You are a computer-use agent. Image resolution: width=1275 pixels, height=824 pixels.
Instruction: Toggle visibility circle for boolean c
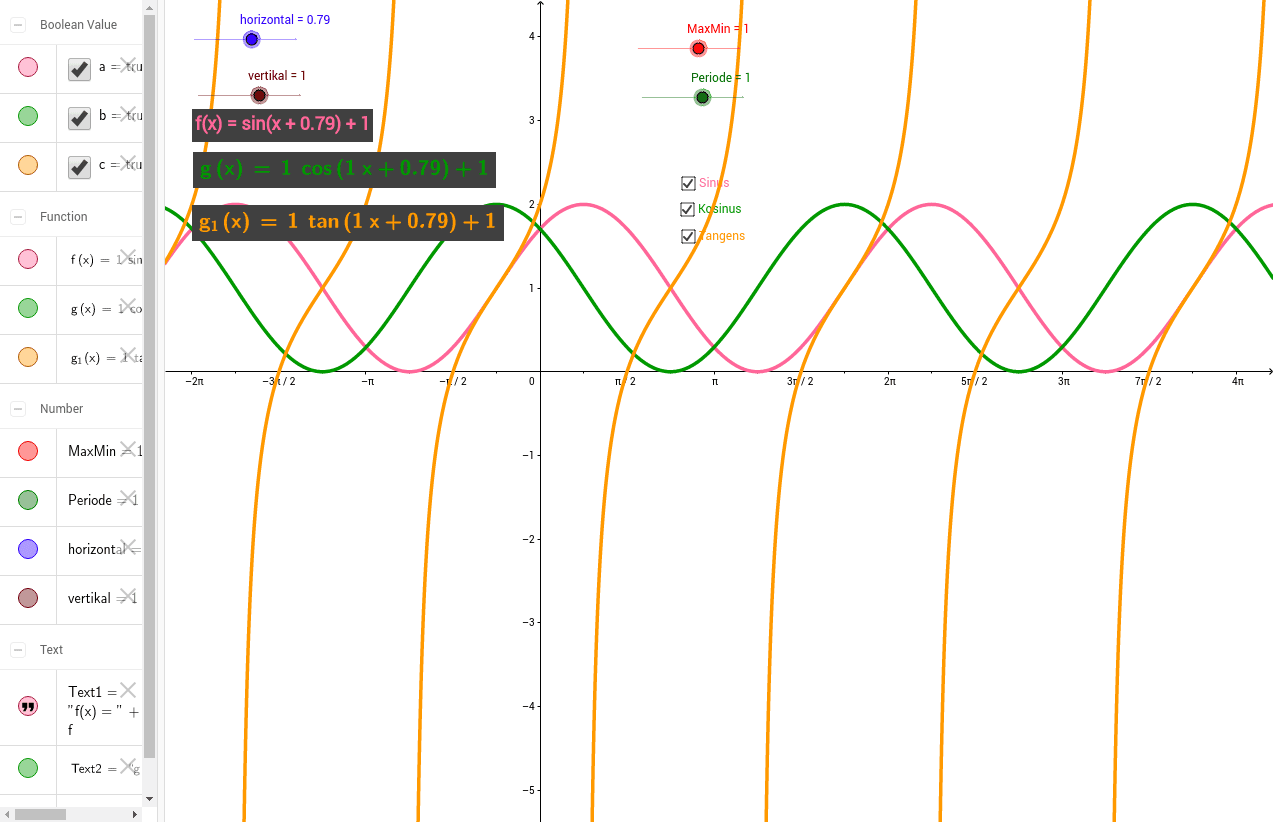pos(28,166)
